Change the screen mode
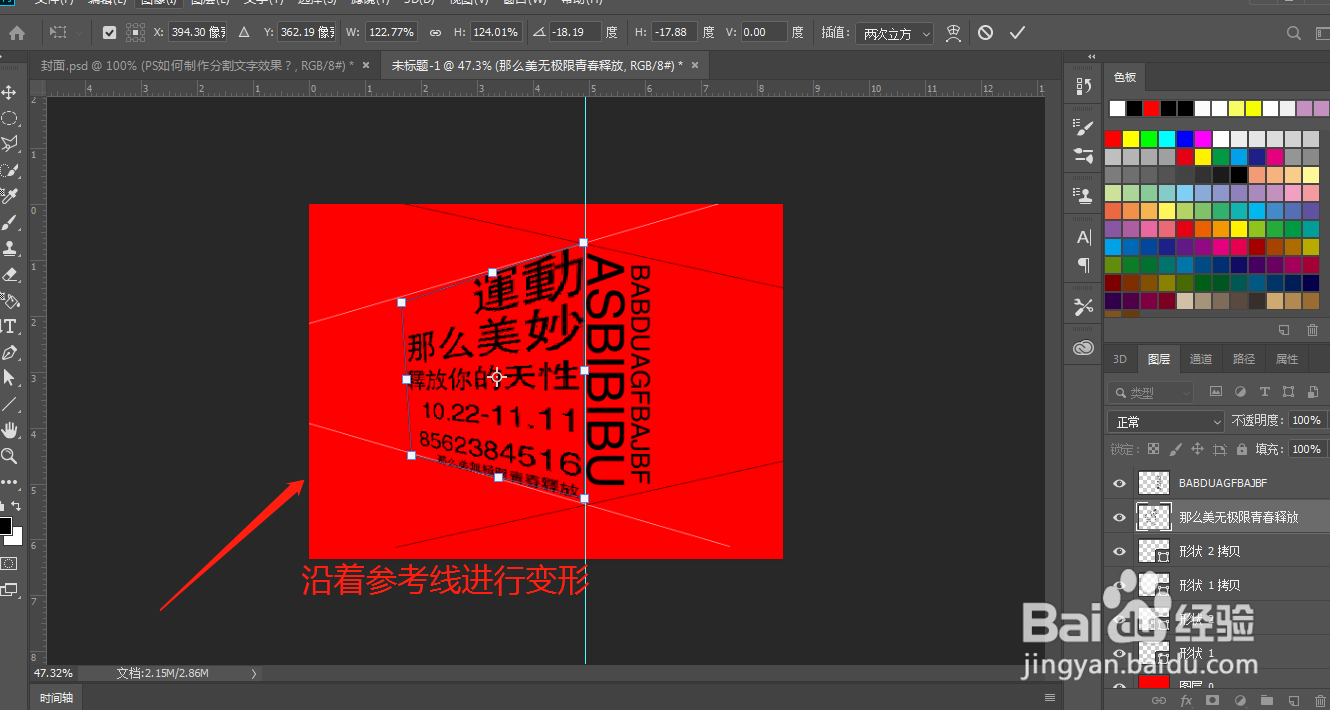Screen dimensions: 1330x710 [x=9, y=590]
